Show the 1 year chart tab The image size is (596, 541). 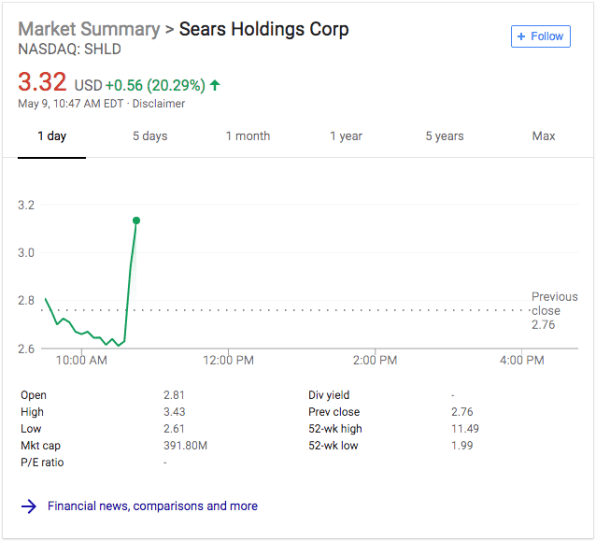click(x=346, y=136)
